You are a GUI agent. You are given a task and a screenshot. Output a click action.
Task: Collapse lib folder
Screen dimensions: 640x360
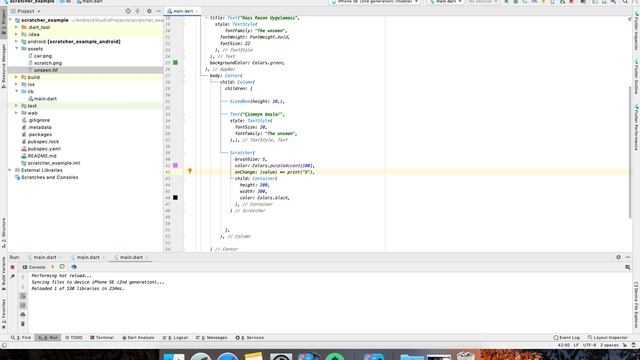[x=16, y=91]
